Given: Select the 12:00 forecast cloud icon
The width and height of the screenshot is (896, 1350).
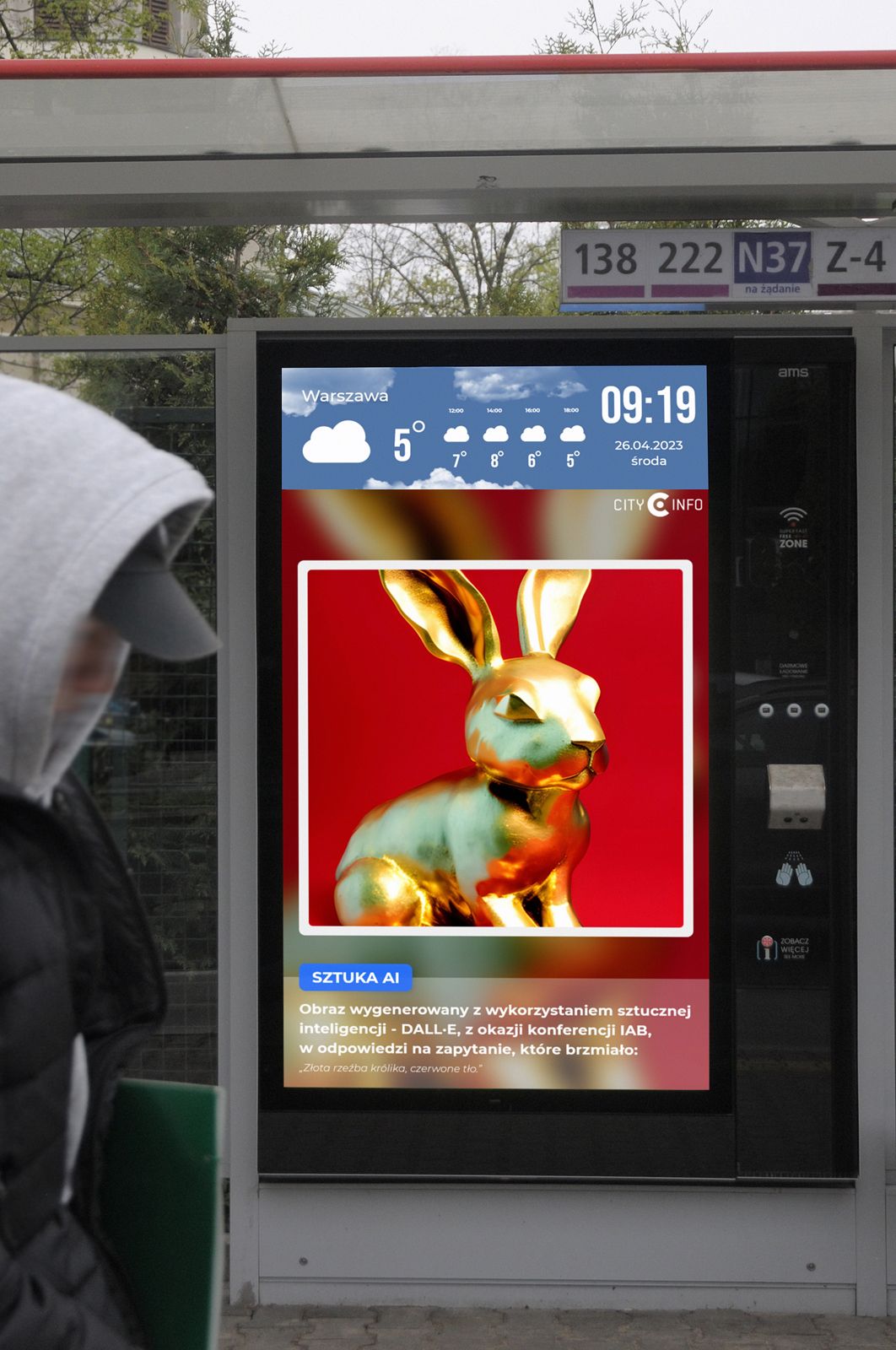Looking at the screenshot, I should pos(456,434).
